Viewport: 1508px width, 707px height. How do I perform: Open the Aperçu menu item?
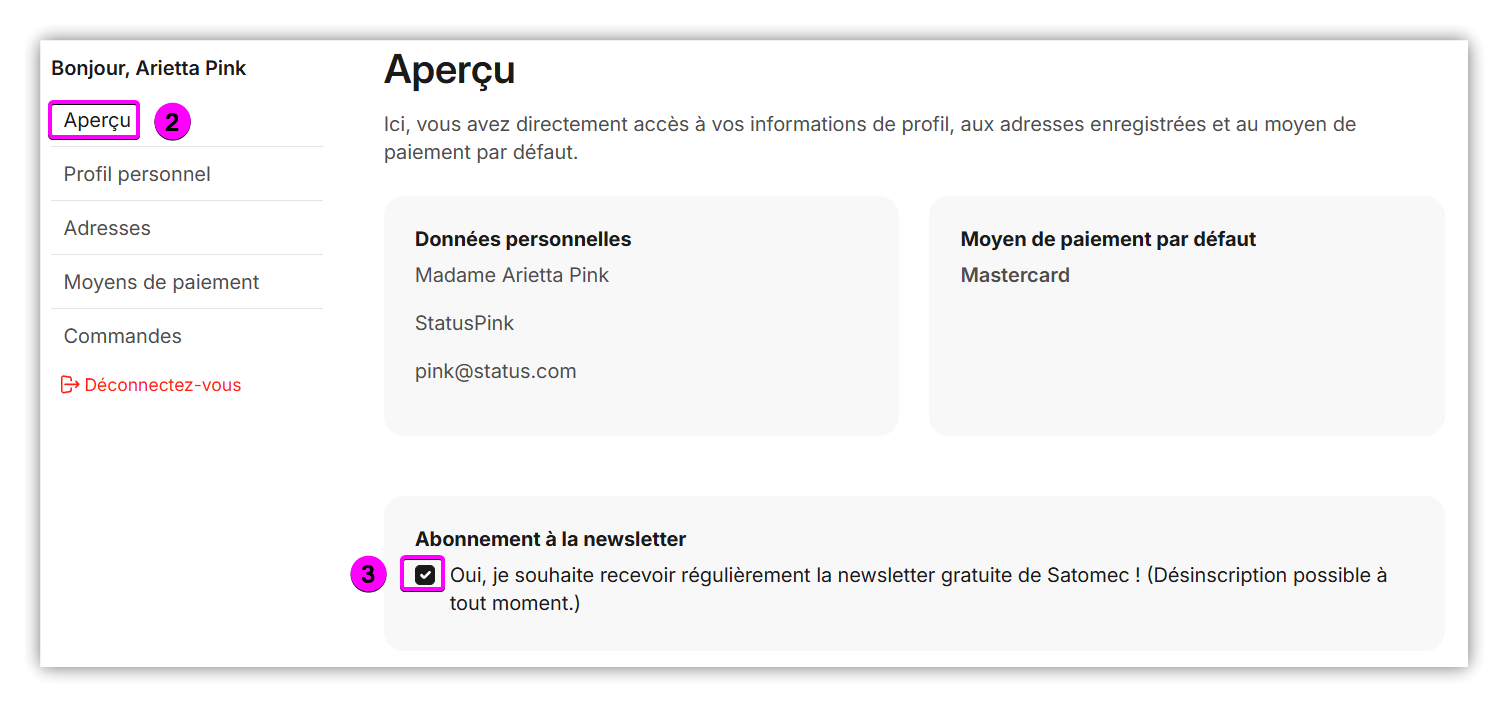pyautogui.click(x=97, y=121)
